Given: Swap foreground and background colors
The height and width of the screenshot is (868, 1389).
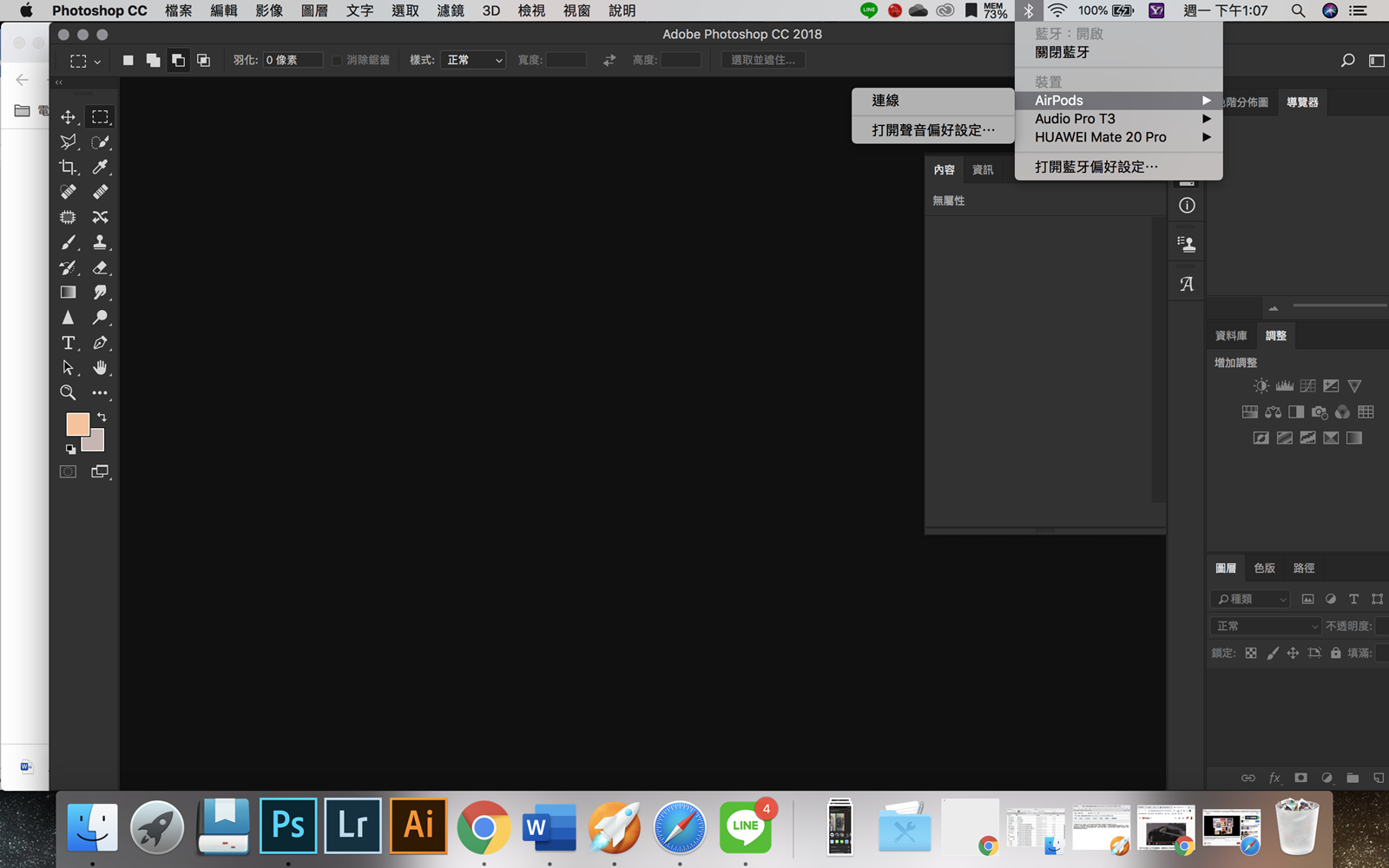Looking at the screenshot, I should pos(102,418).
